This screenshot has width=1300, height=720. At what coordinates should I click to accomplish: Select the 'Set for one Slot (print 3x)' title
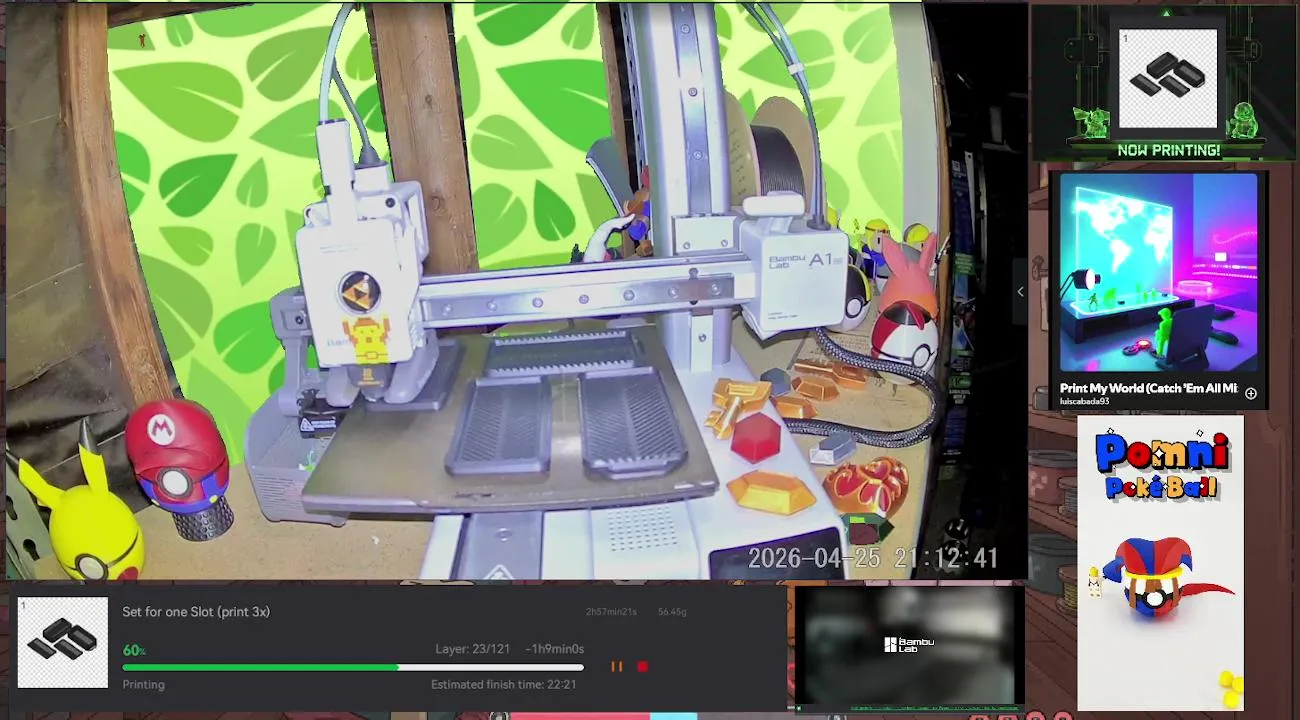click(x=196, y=612)
